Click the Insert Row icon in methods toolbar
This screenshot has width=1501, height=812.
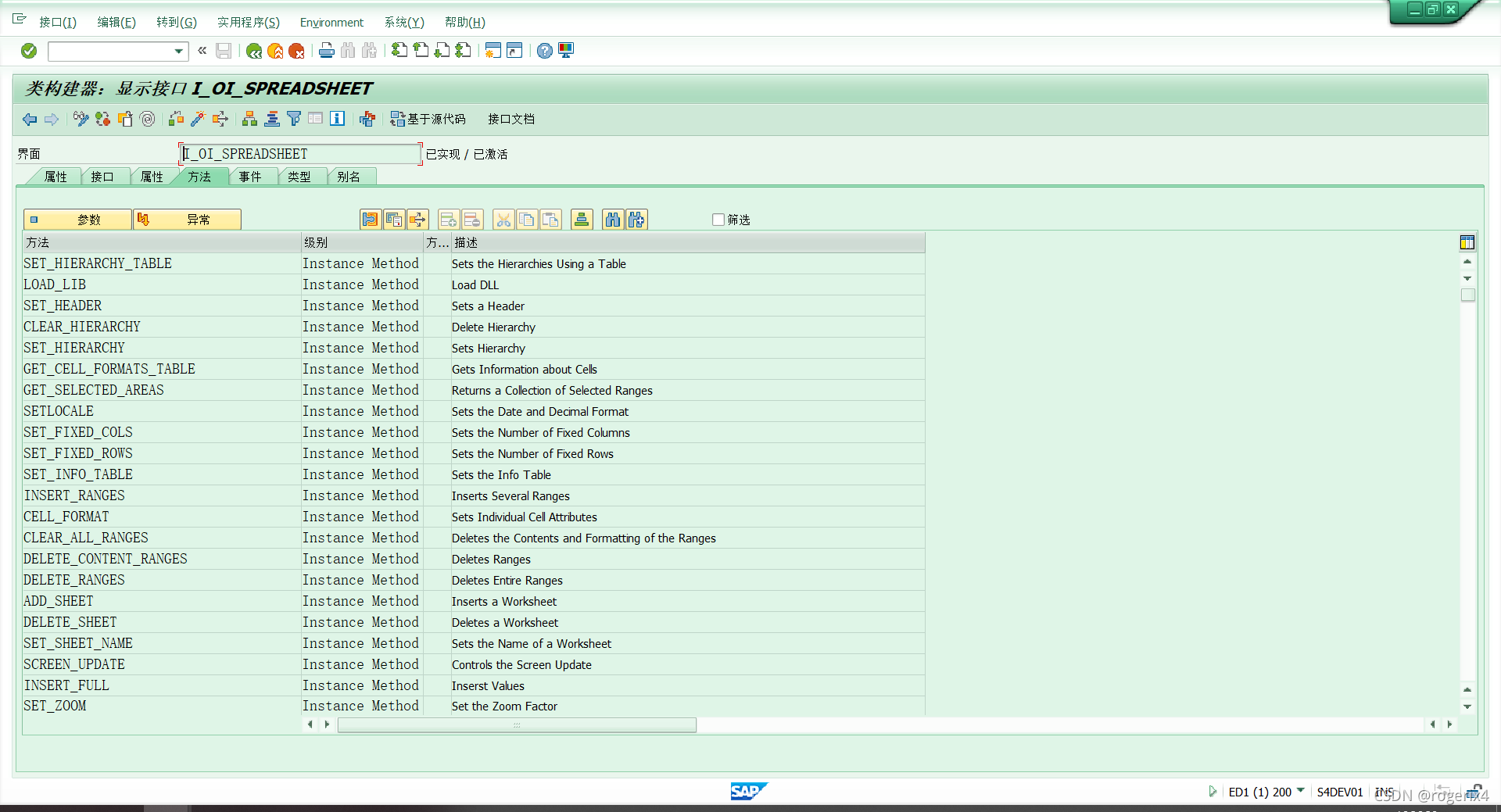click(448, 220)
